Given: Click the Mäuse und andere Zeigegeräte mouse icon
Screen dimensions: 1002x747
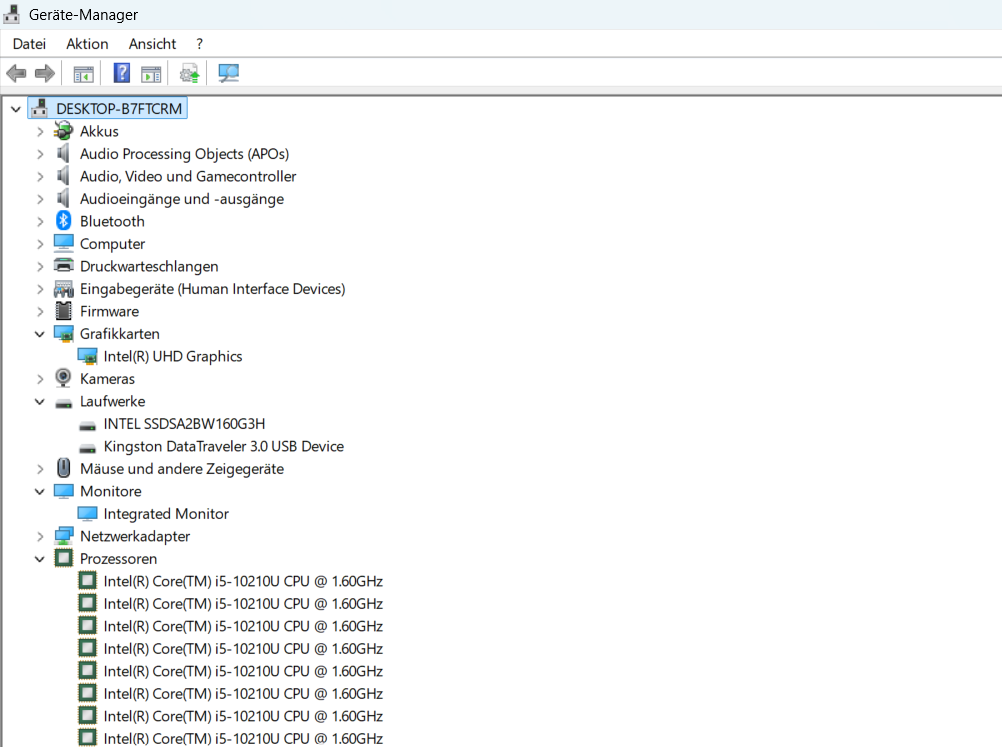Looking at the screenshot, I should point(63,468).
